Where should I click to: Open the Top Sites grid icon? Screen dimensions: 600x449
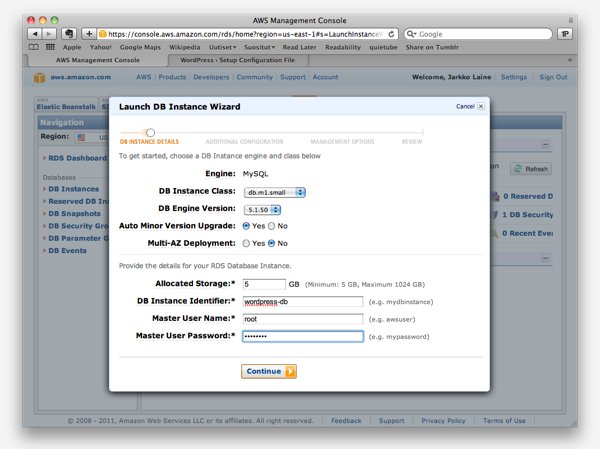point(51,46)
